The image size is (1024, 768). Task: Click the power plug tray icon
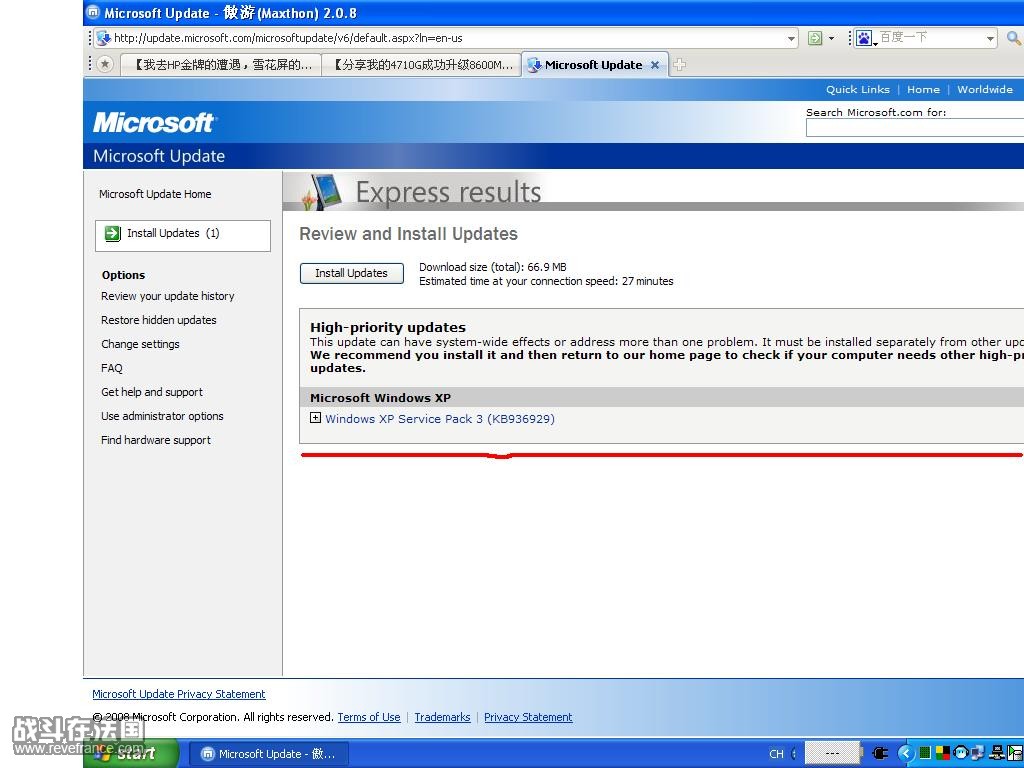pos(880,754)
